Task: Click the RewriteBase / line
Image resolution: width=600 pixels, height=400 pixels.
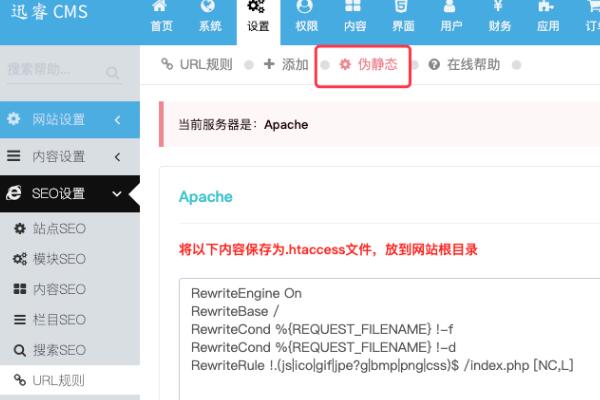Action: (235, 311)
